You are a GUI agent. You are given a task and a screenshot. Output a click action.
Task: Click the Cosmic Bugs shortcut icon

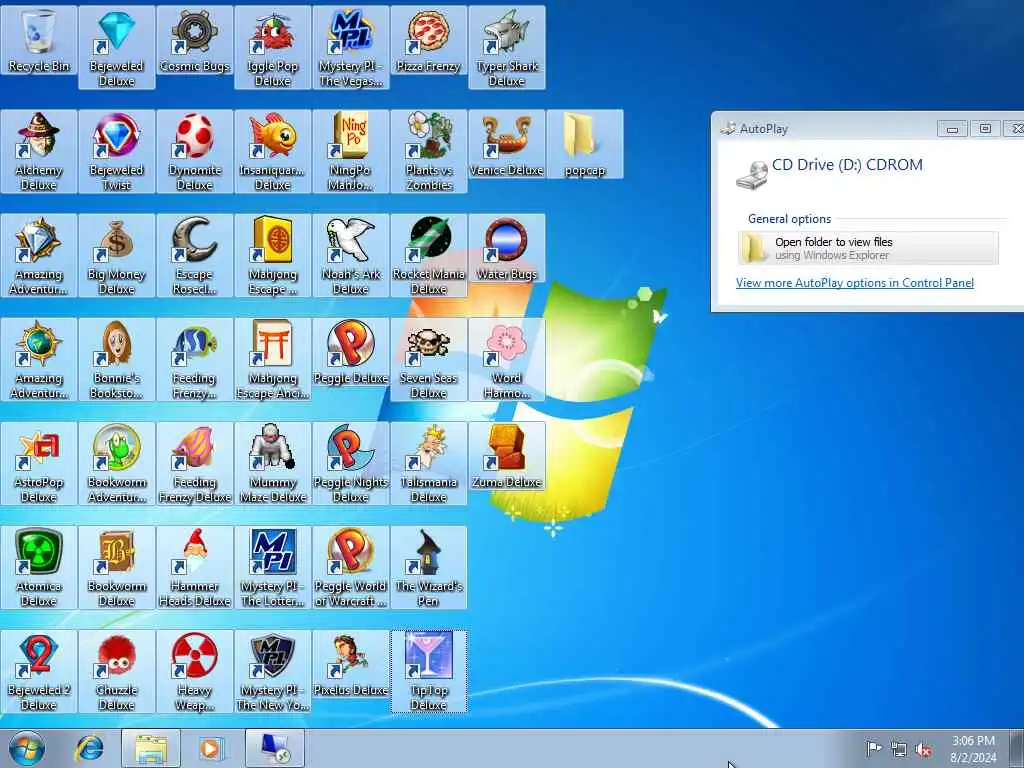click(x=195, y=40)
